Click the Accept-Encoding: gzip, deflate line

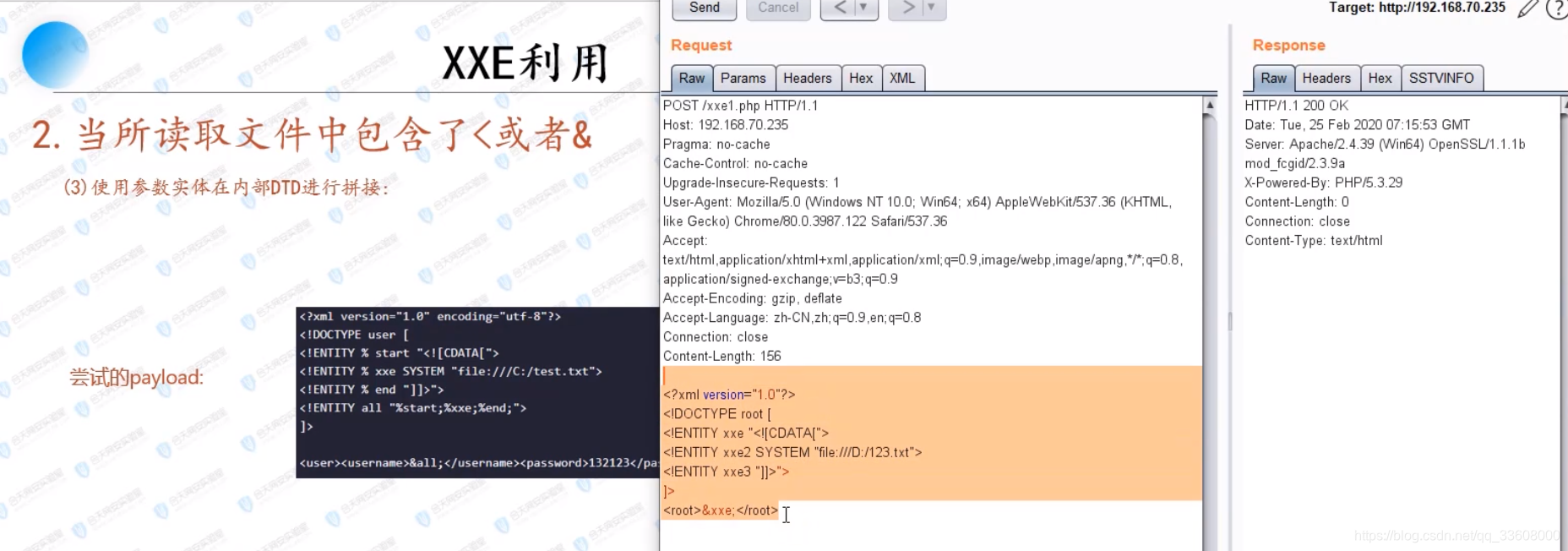[x=753, y=298]
